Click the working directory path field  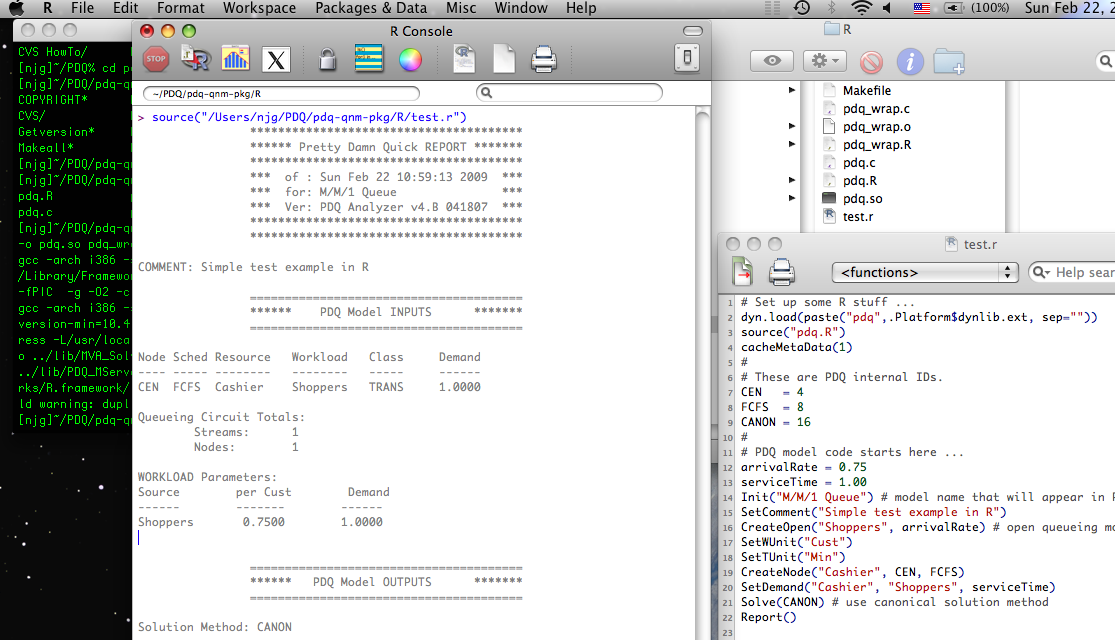(x=282, y=93)
